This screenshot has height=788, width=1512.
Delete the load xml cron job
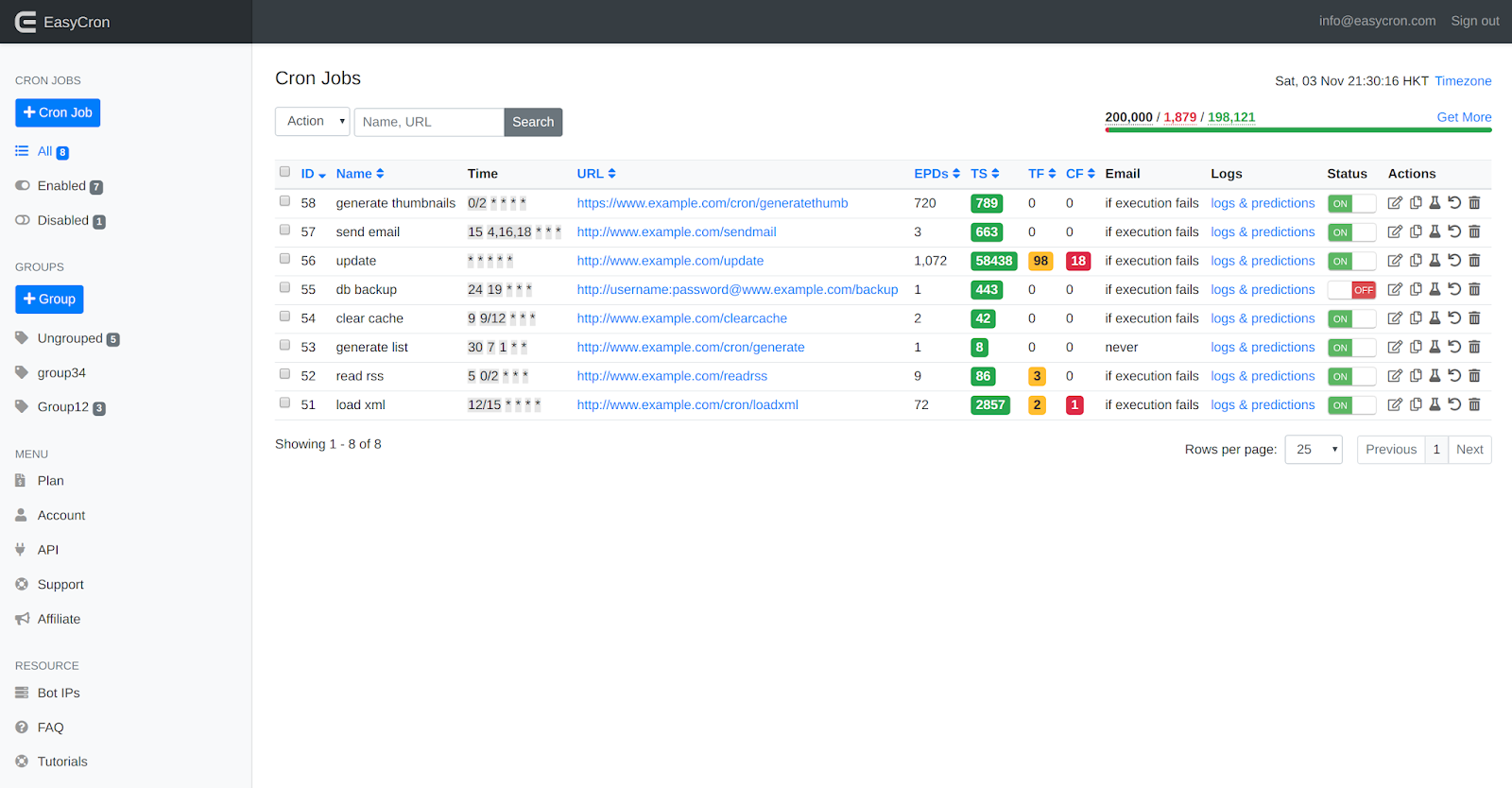pyautogui.click(x=1474, y=404)
